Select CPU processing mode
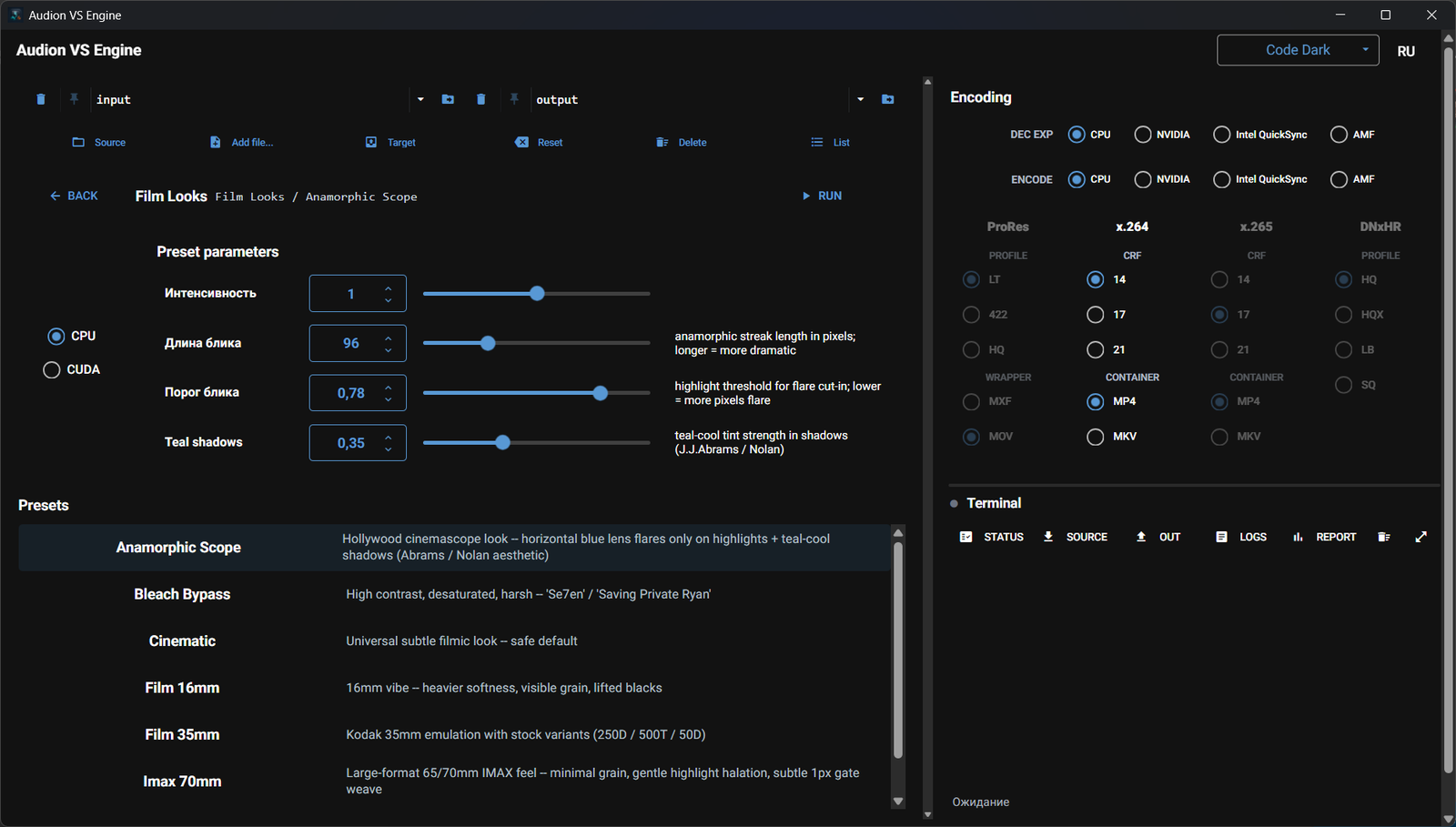The height and width of the screenshot is (827, 1456). 56,336
